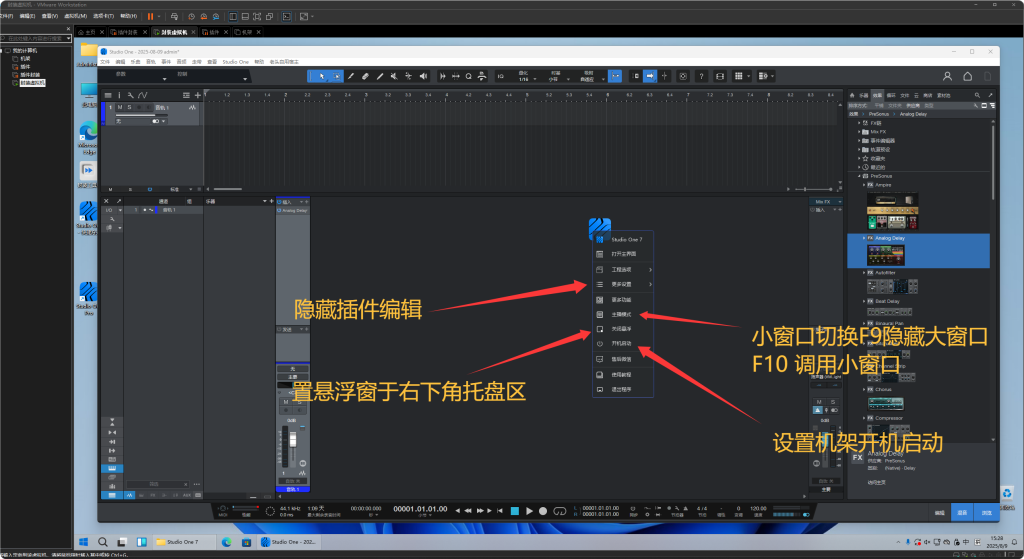Select the Range tool next to the Arrow tool
The height and width of the screenshot is (559, 1024).
336,76
